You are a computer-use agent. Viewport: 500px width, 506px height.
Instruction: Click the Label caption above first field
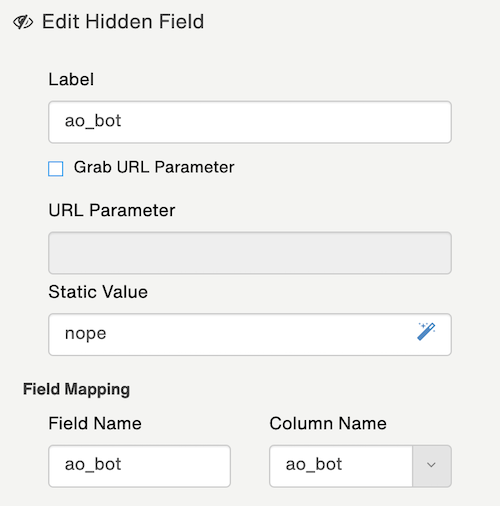point(71,79)
